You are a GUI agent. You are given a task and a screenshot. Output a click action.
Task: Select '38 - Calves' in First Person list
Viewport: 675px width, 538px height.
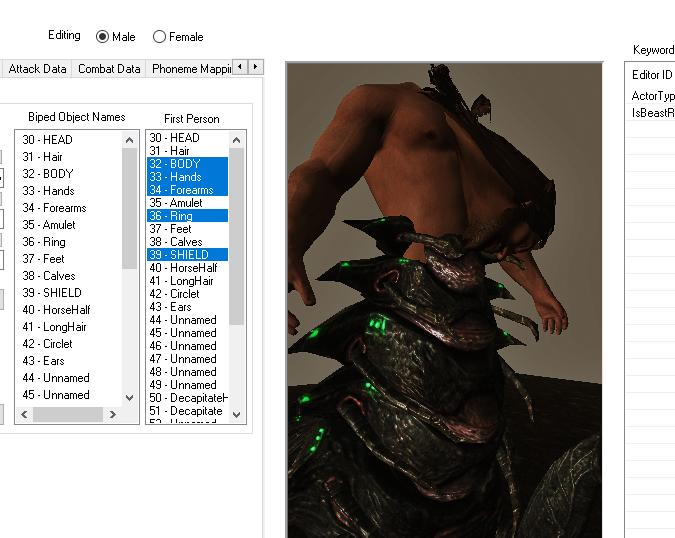click(x=188, y=241)
